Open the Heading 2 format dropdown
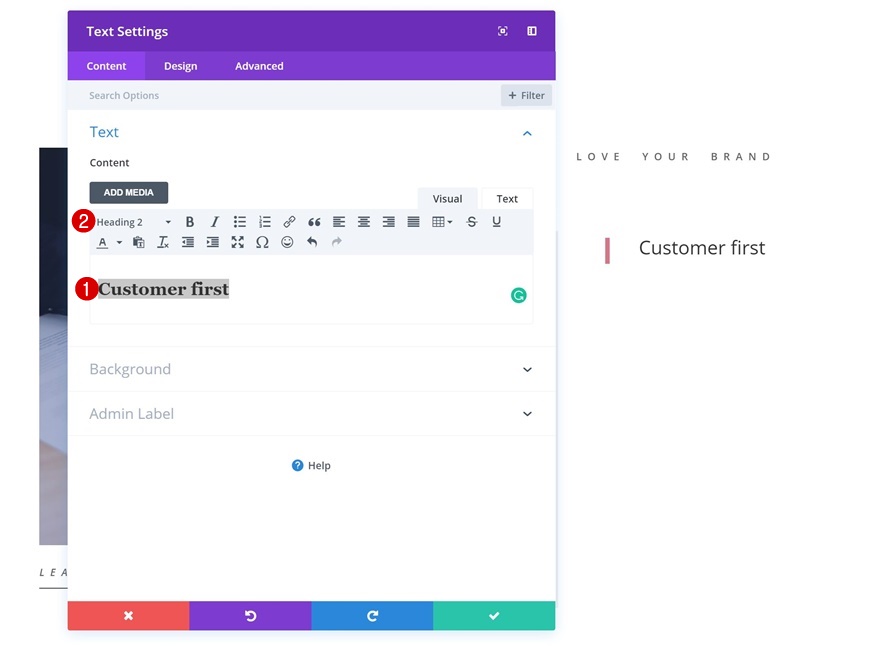 pos(134,222)
